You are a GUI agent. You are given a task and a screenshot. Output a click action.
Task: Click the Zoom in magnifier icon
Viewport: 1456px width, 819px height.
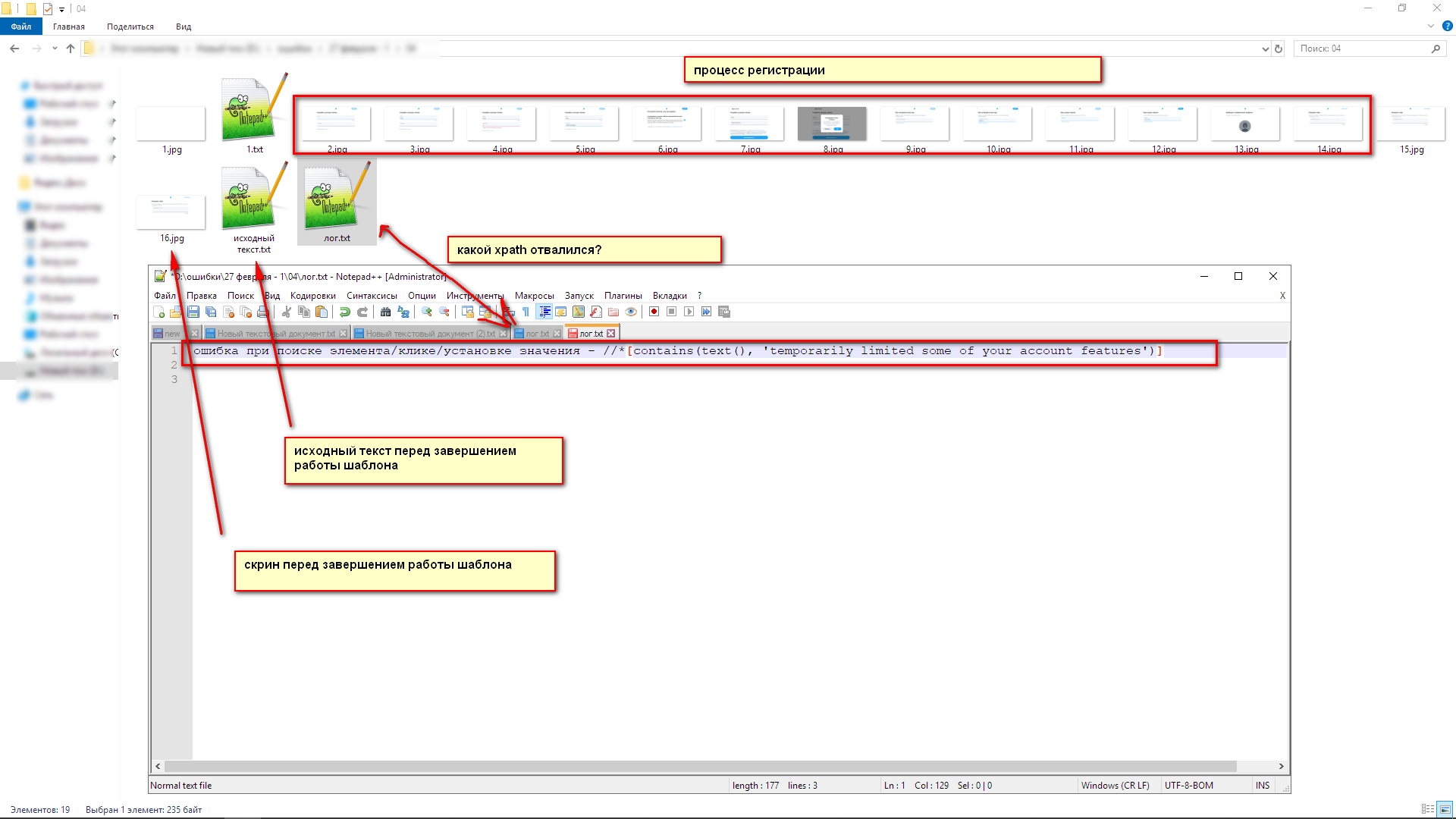427,312
